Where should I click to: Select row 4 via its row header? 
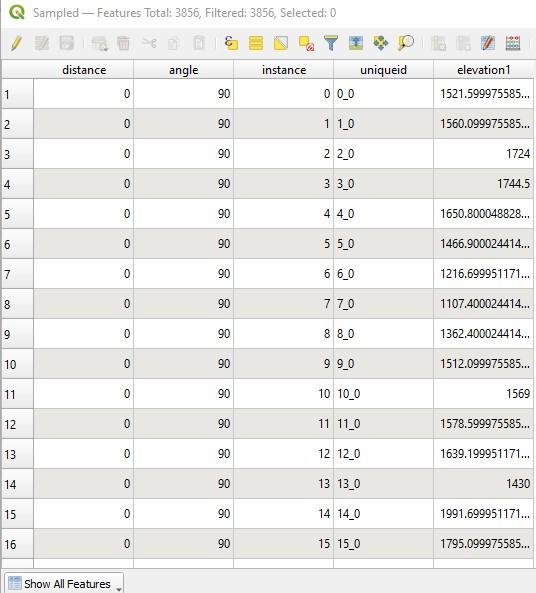click(17, 184)
